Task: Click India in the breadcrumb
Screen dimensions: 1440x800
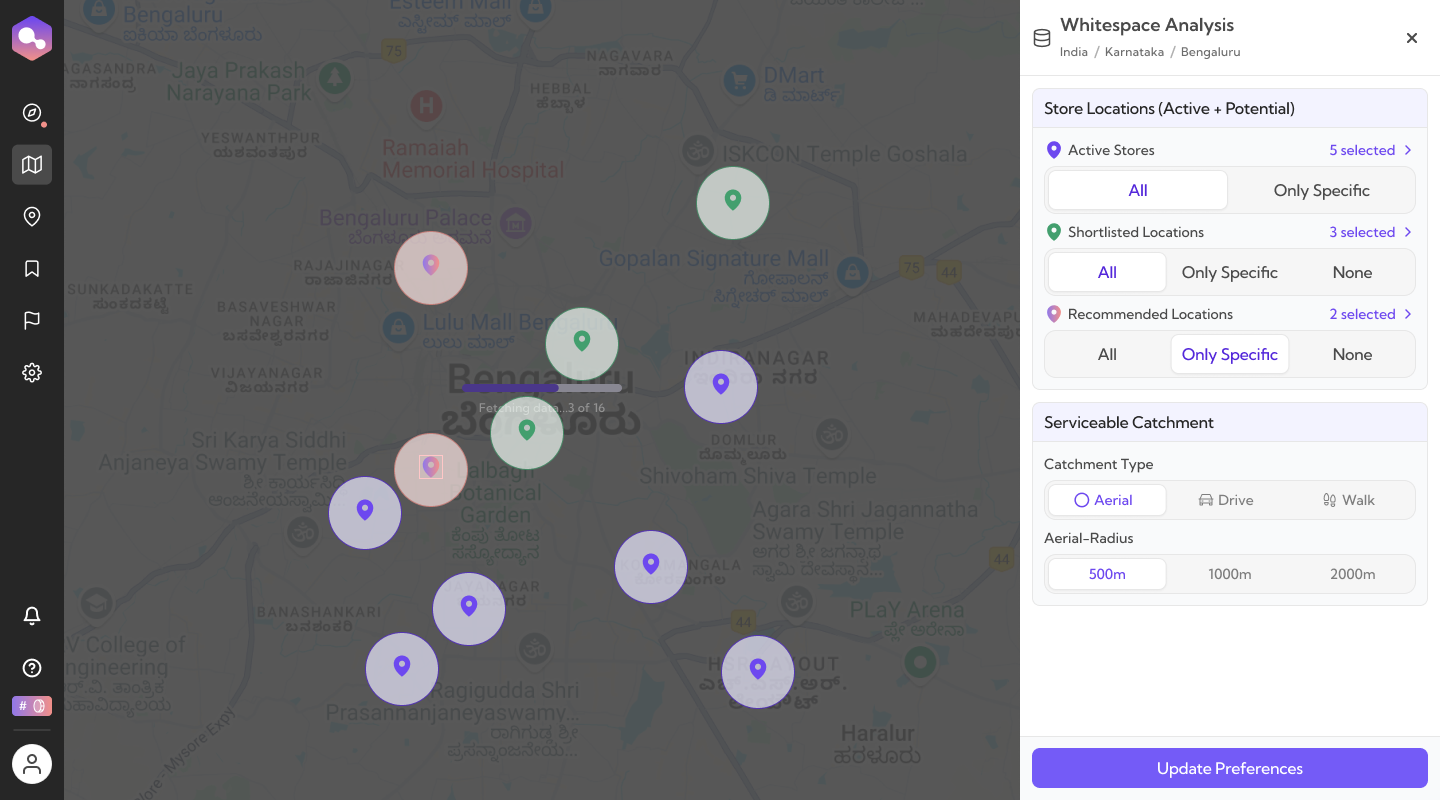Action: pyautogui.click(x=1074, y=52)
